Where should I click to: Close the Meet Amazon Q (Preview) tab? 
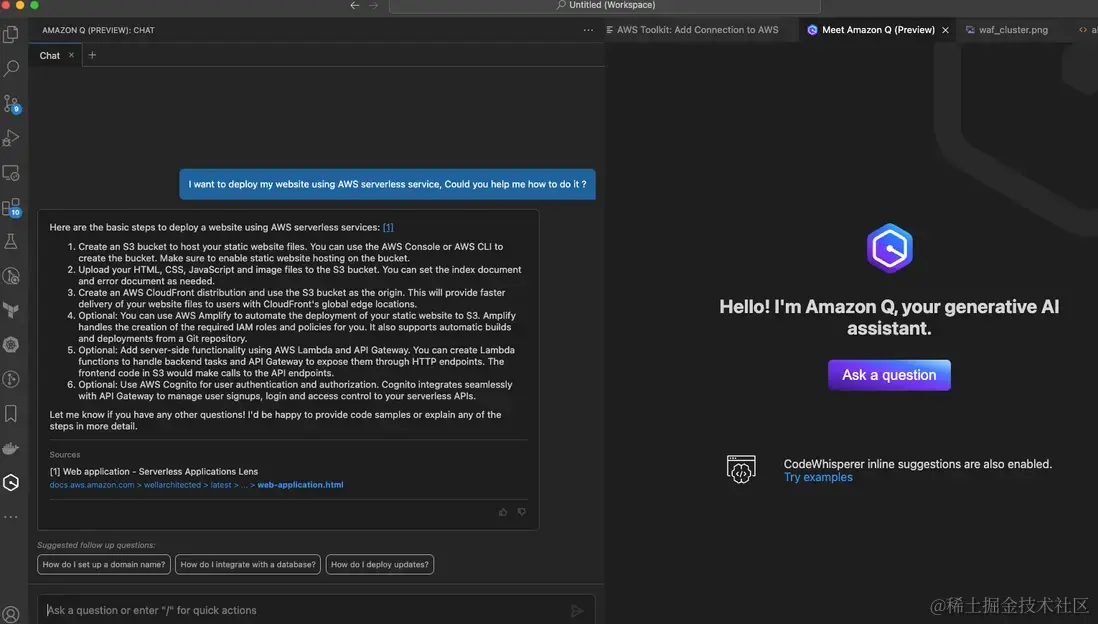tap(945, 30)
